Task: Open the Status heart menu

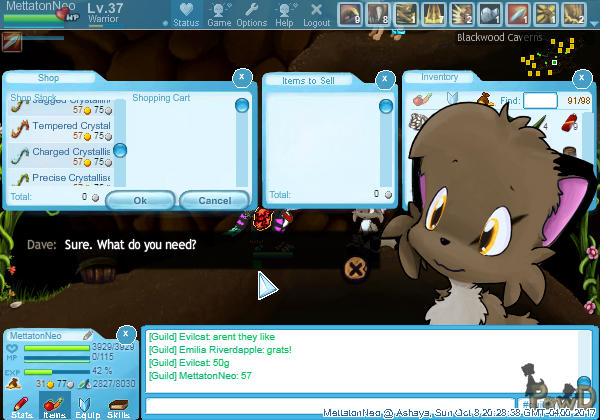Action: (186, 13)
